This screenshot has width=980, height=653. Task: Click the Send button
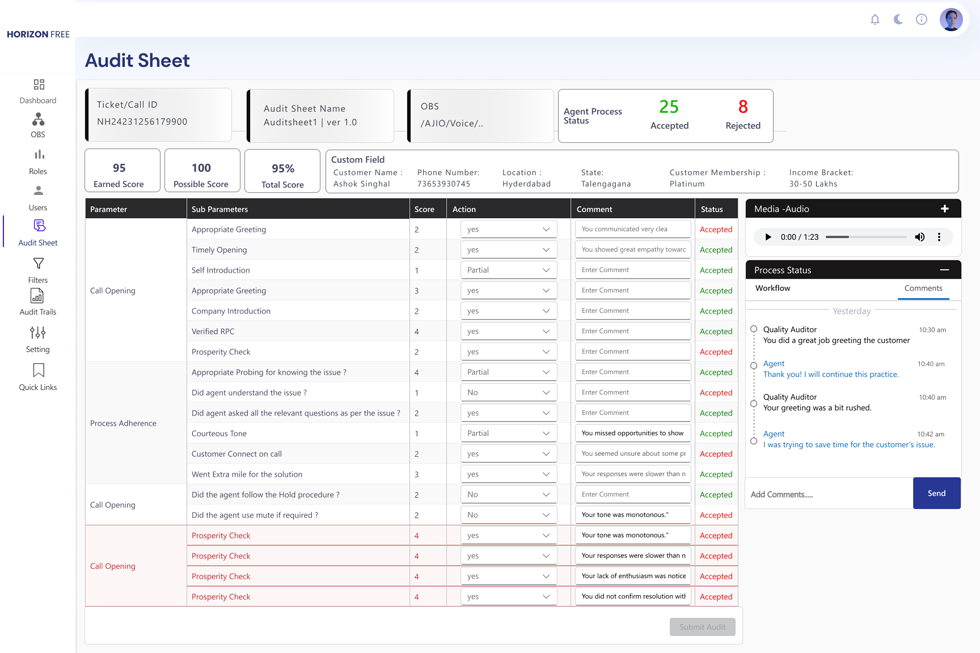(936, 493)
